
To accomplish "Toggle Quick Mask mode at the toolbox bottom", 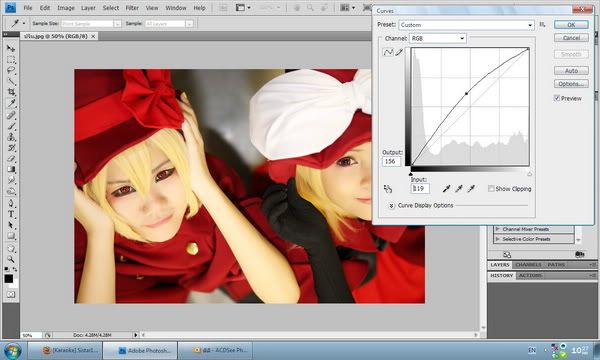I will [x=11, y=295].
